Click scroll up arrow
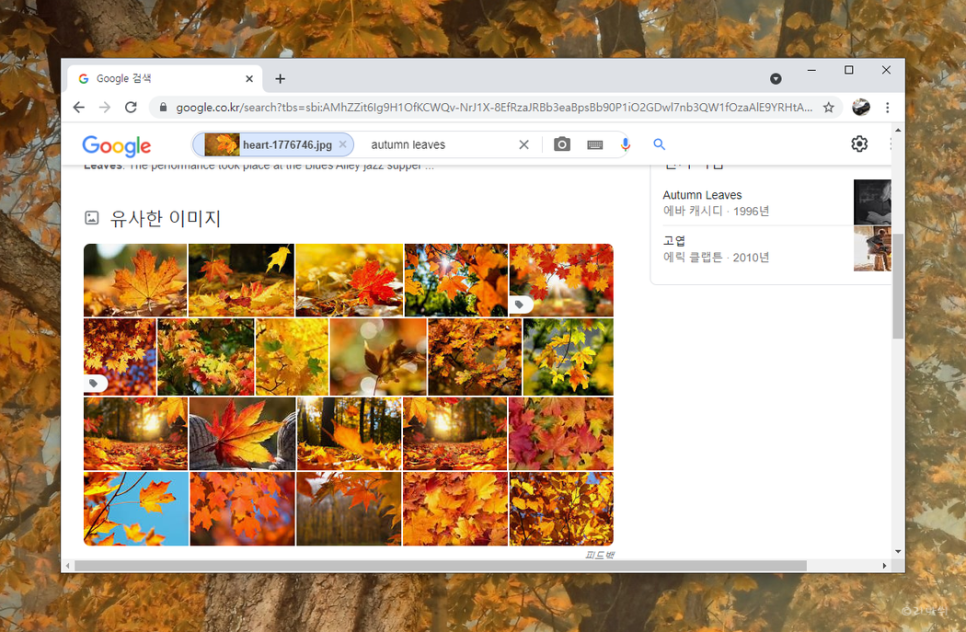Screen dimensions: 966x632 click(898, 131)
